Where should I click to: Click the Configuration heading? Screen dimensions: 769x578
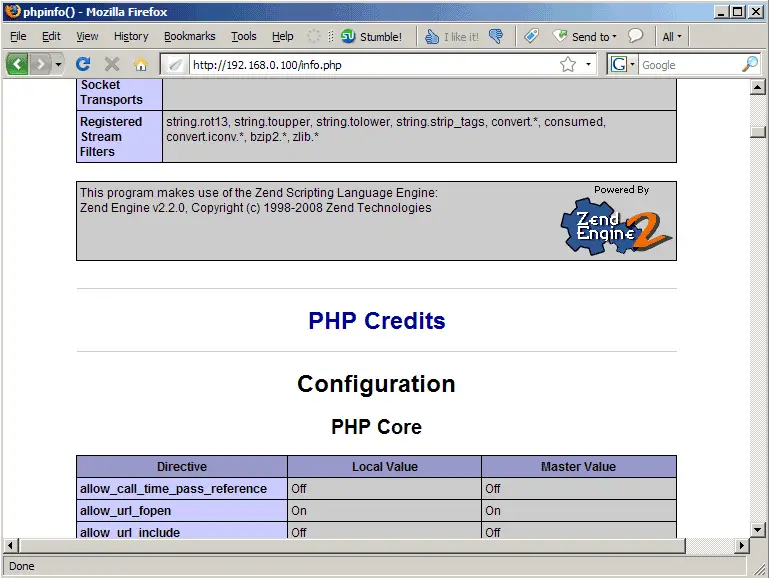click(x=377, y=384)
